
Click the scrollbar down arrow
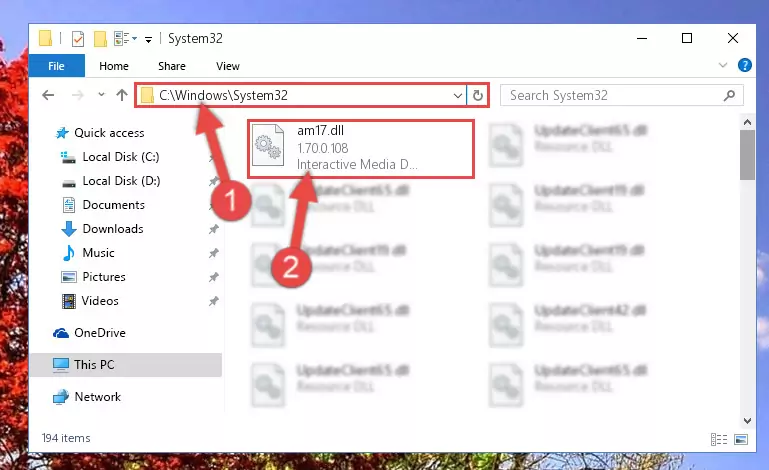(747, 421)
